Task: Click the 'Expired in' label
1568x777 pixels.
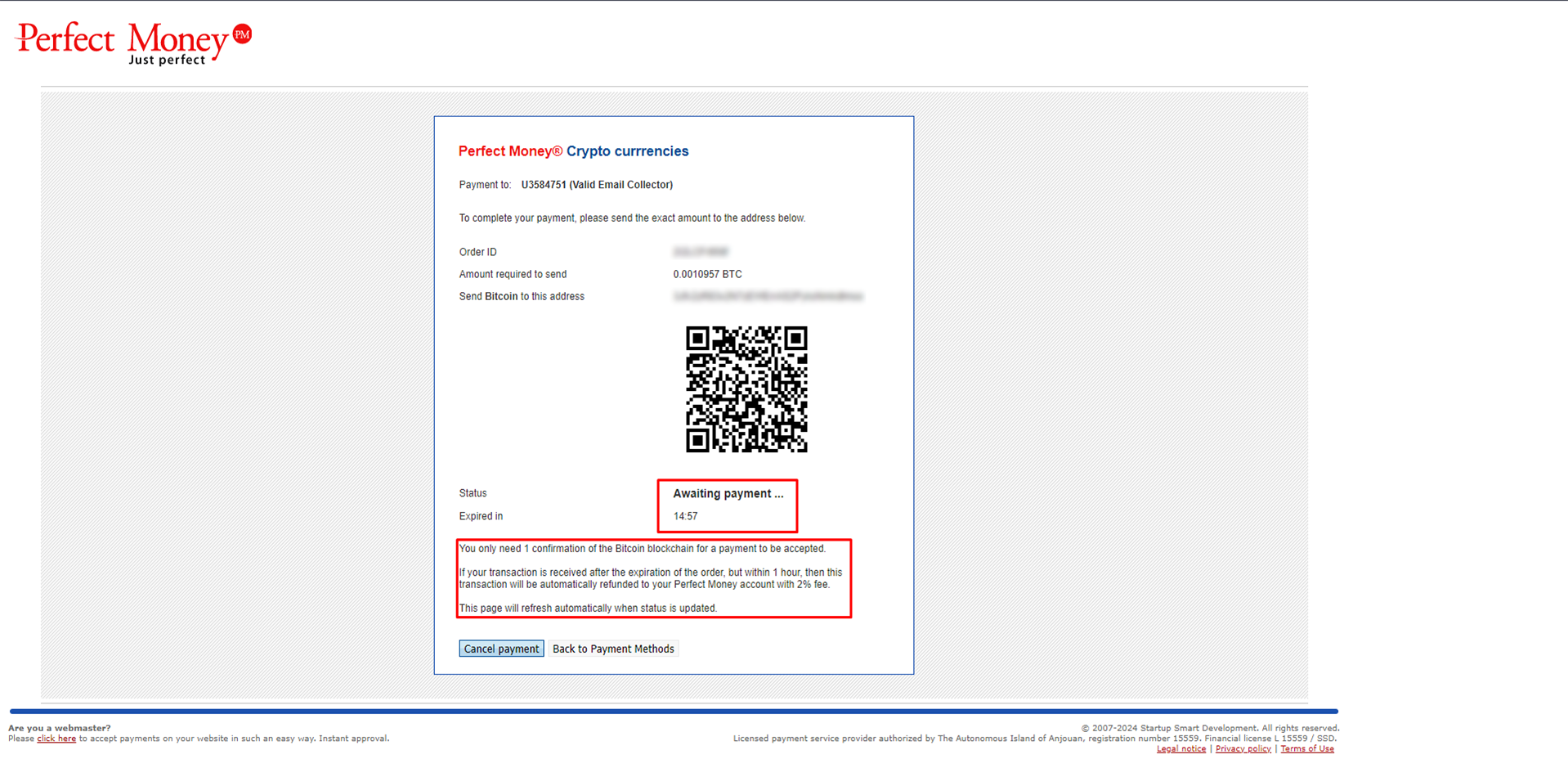Action: [x=481, y=516]
